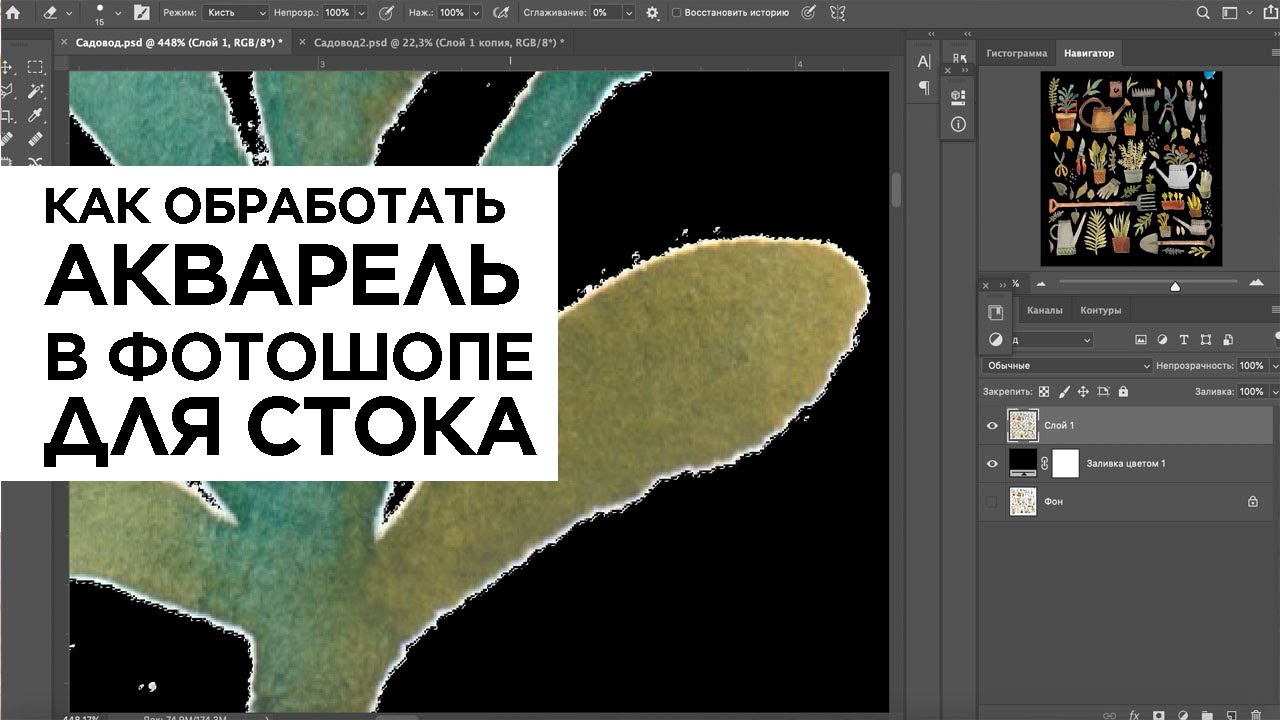Screen dimensions: 1280x720
Task: Expand the Наж. flow slider arrow
Action: tap(476, 13)
